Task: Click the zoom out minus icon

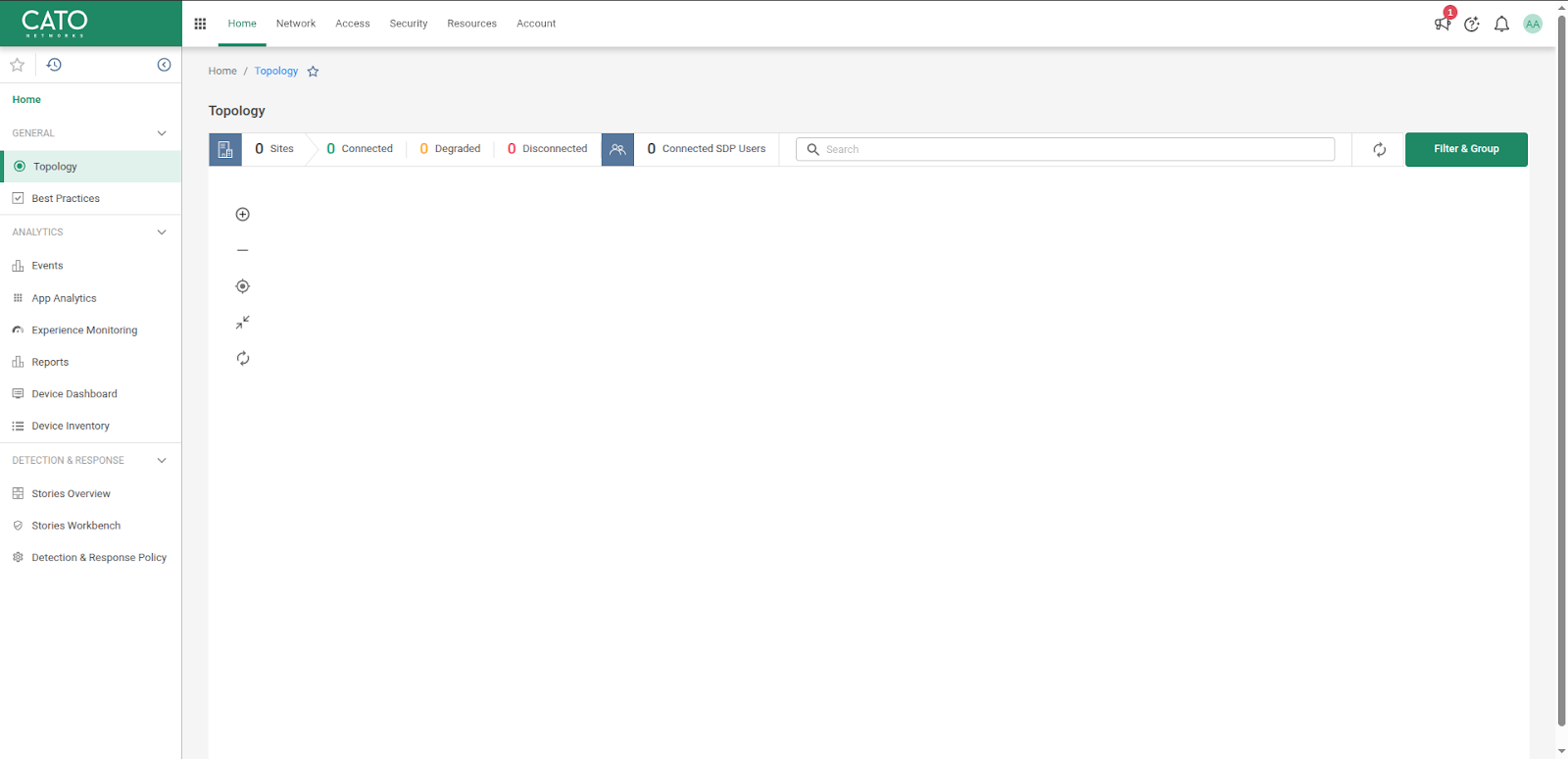Action: [243, 250]
